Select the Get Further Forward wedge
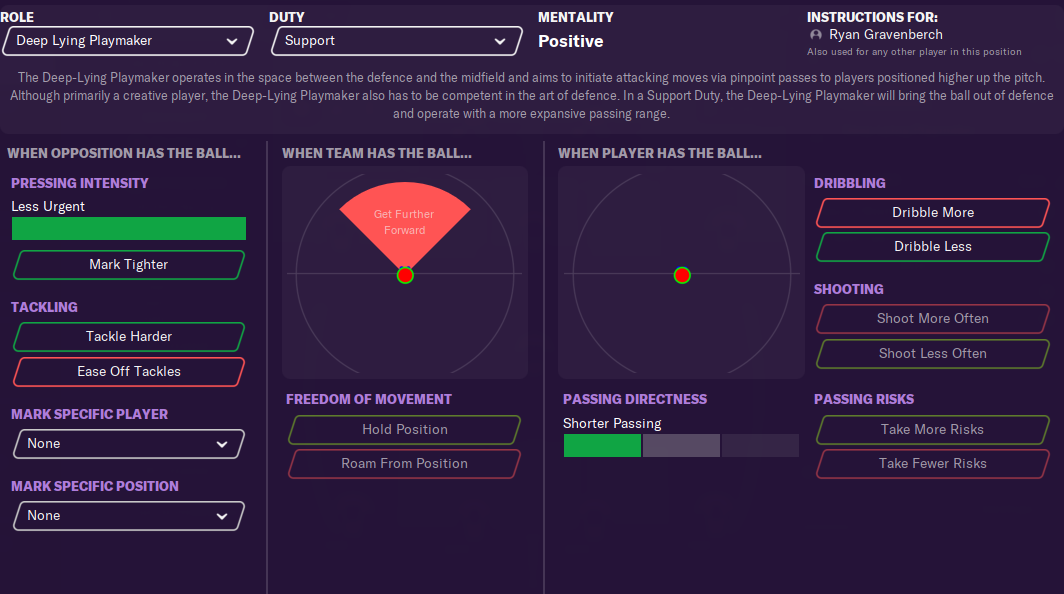Screen dimensions: 1064x594 [403, 222]
